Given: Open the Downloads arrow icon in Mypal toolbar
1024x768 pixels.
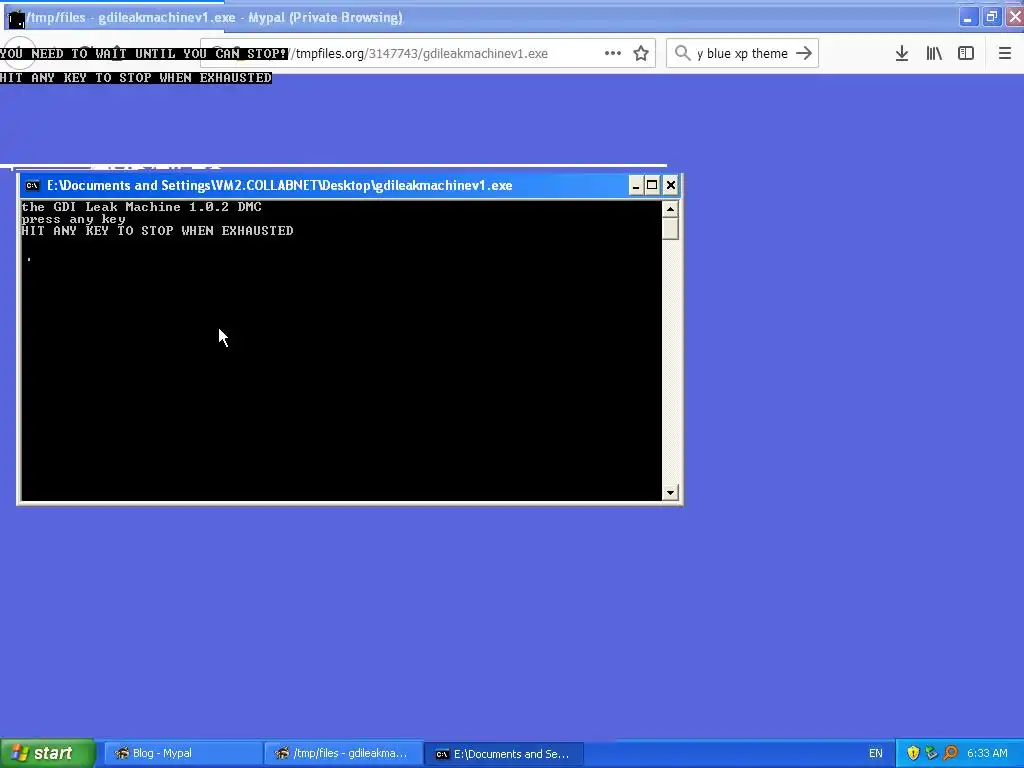Looking at the screenshot, I should [902, 53].
